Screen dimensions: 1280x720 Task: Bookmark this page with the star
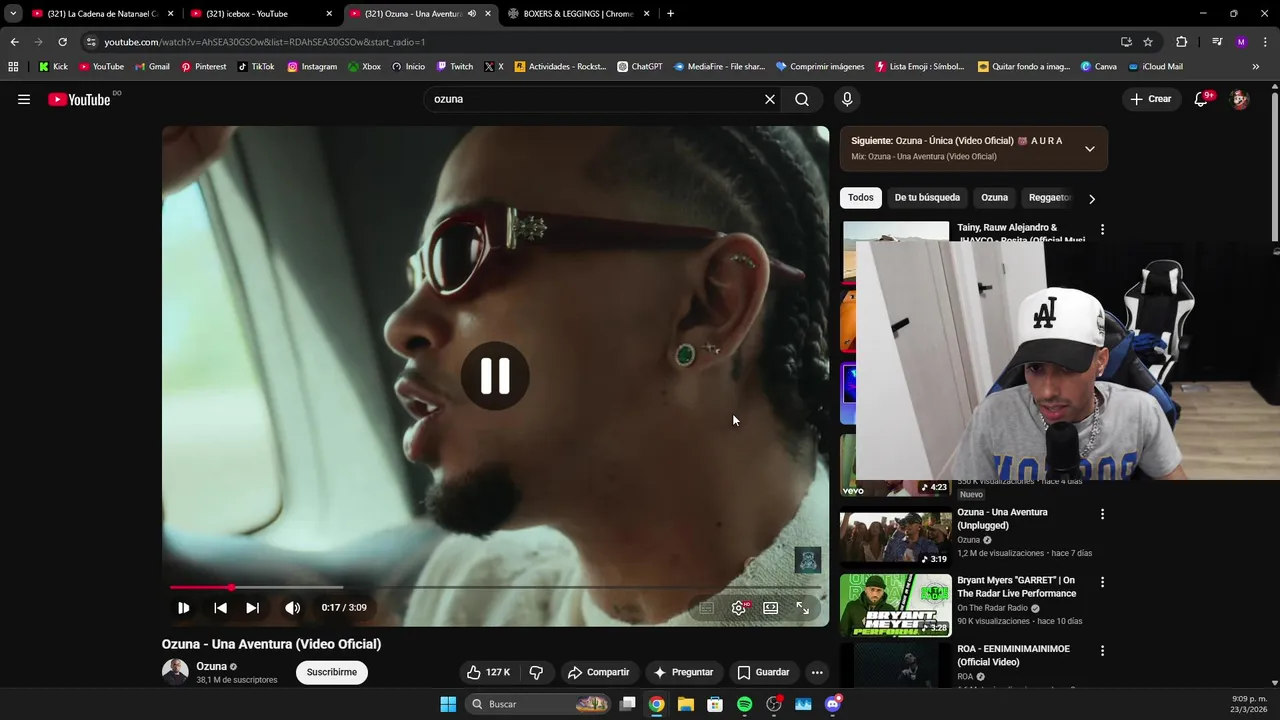click(x=1148, y=42)
